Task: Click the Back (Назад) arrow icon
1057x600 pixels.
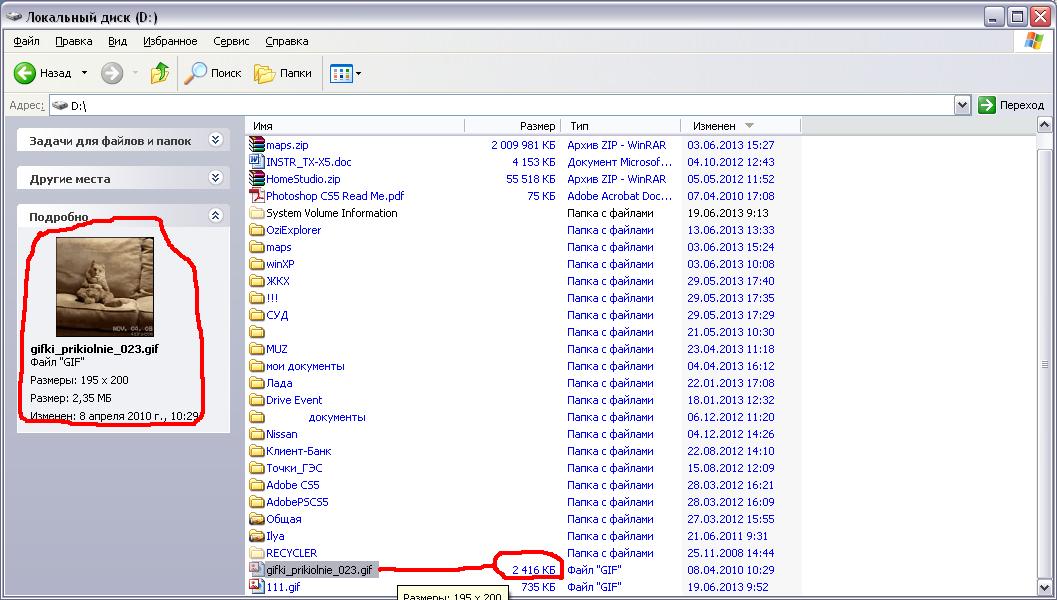Action: click(x=25, y=73)
